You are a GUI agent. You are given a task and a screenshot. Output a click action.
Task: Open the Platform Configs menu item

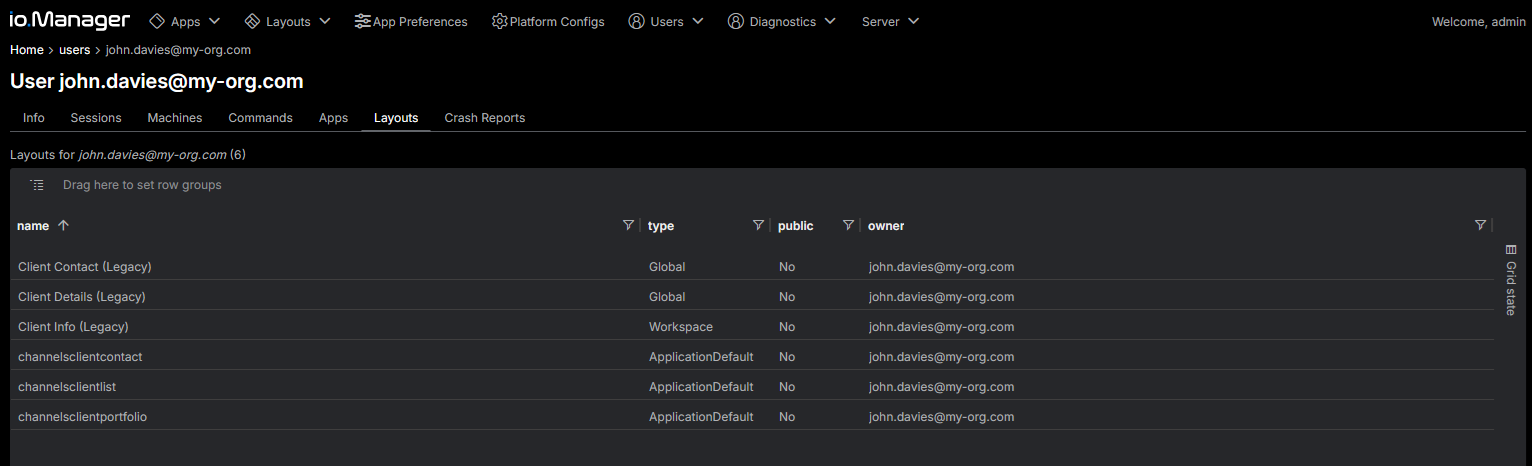[548, 21]
